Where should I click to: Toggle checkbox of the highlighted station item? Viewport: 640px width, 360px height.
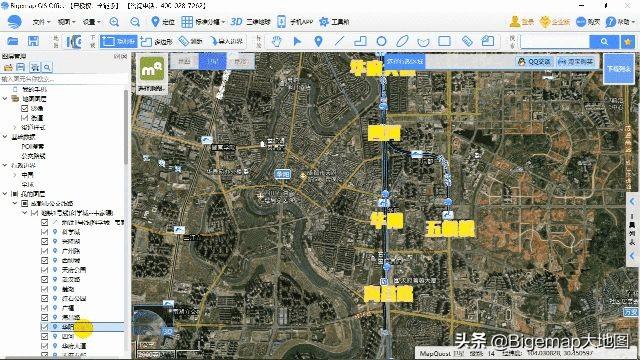tap(44, 327)
